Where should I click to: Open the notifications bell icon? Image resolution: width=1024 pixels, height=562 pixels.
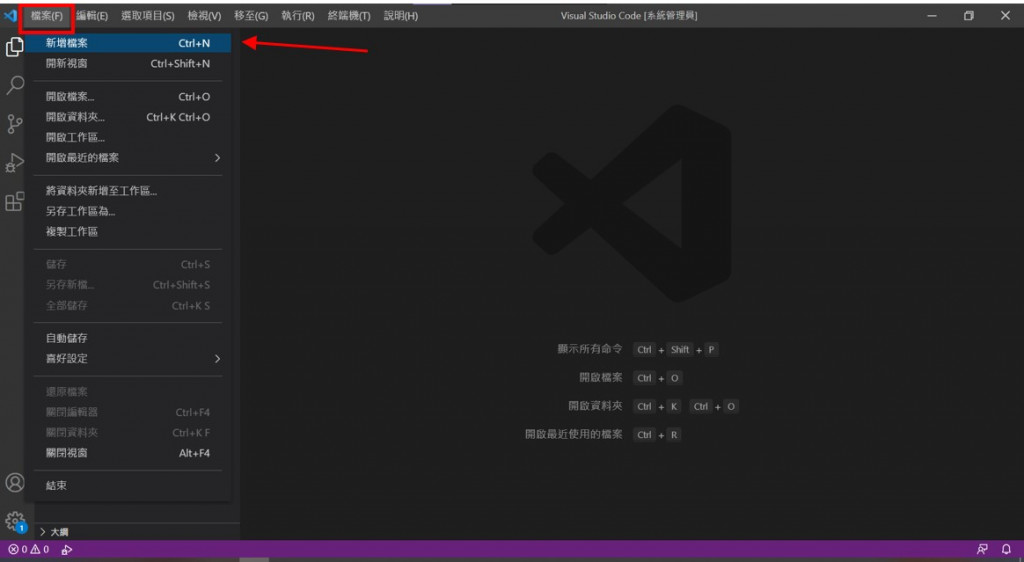1006,550
